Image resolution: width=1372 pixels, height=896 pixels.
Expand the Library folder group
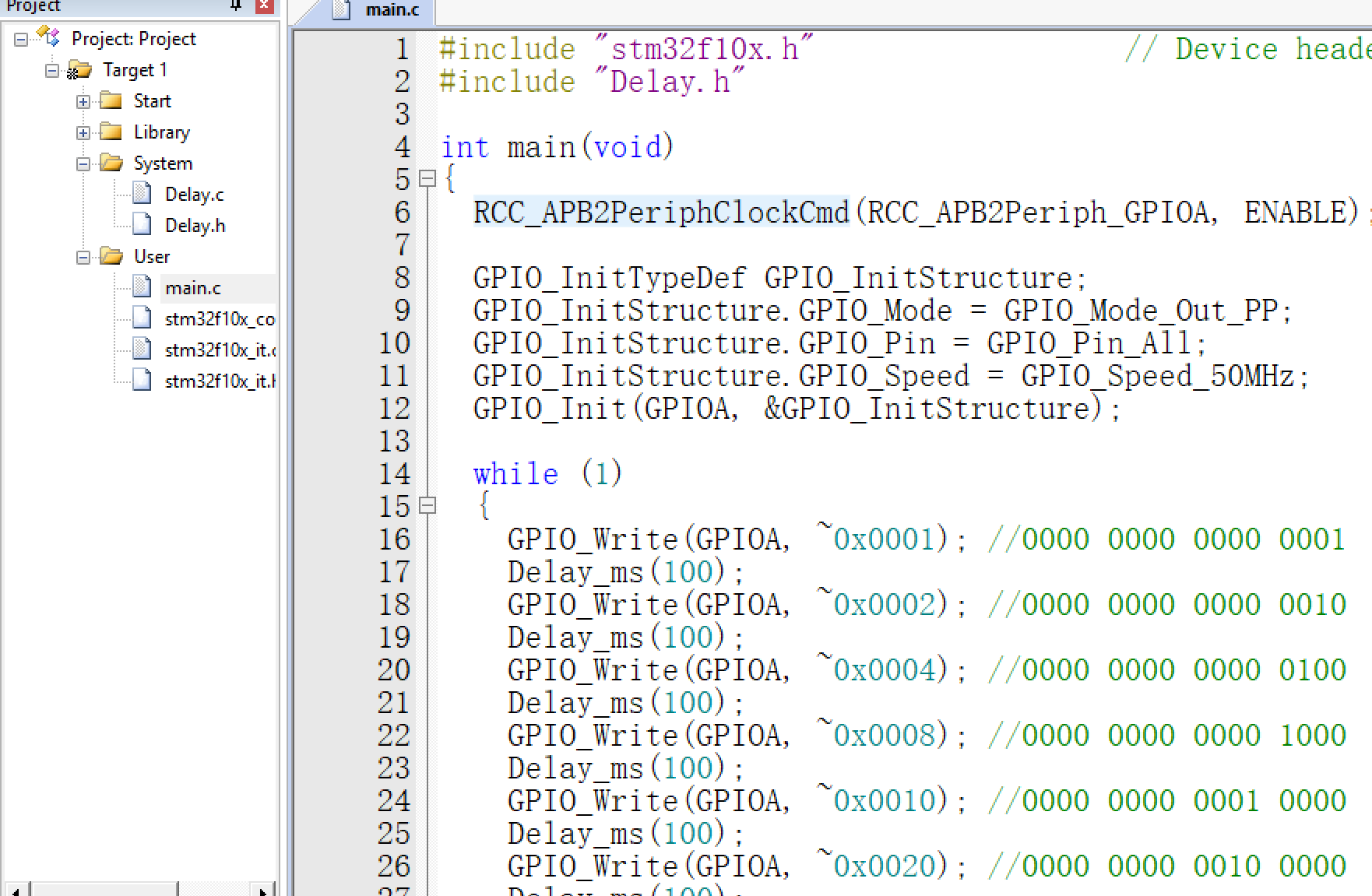point(83,132)
